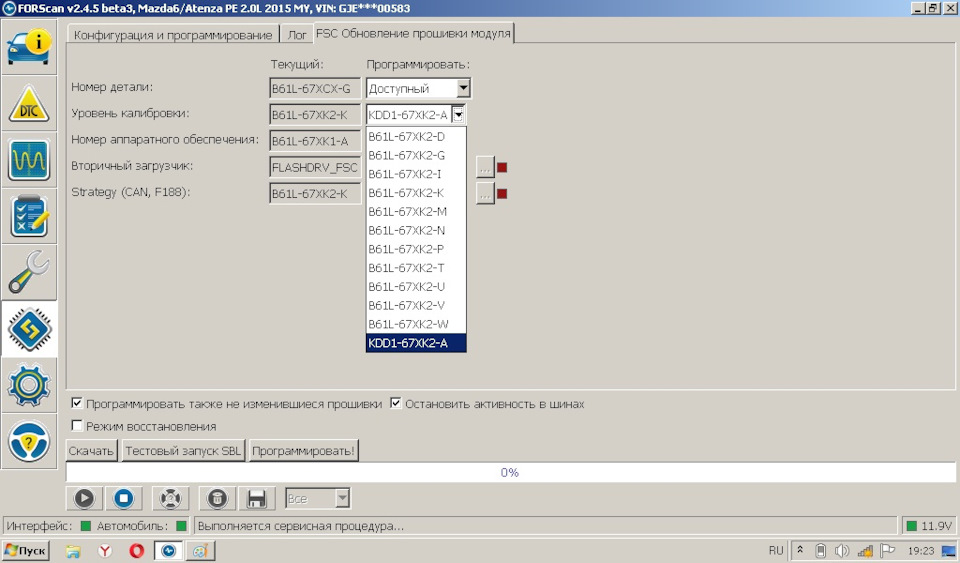This screenshot has width=960, height=563.
Task: Open the DTC trouble codes section
Action: [x=29, y=103]
